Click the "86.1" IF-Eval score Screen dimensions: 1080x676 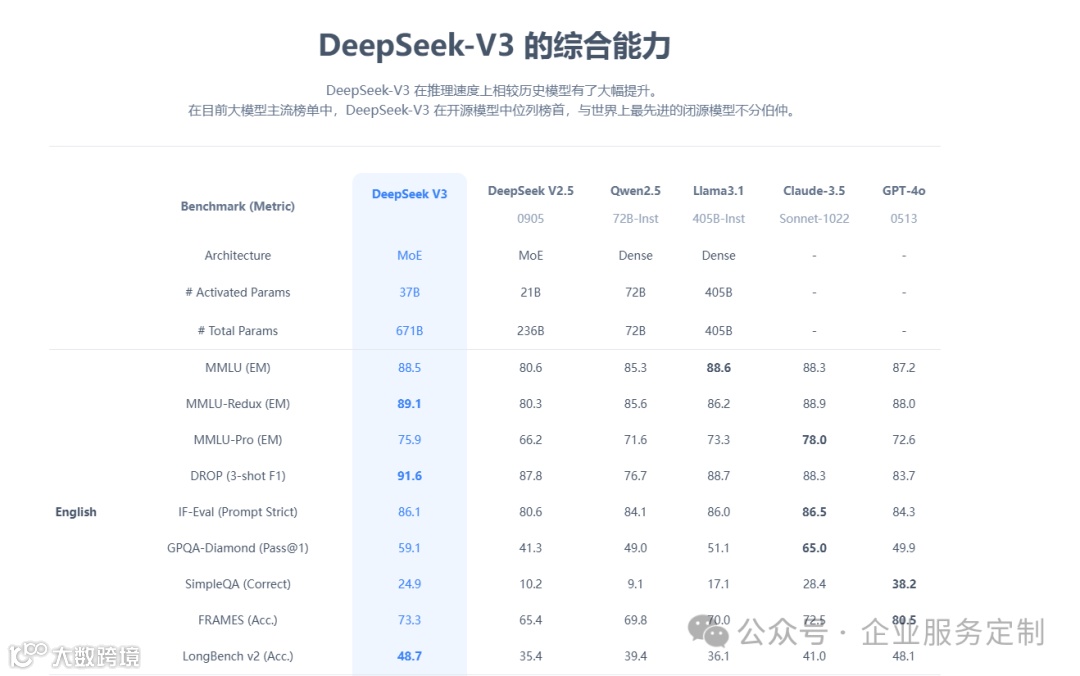click(x=409, y=512)
